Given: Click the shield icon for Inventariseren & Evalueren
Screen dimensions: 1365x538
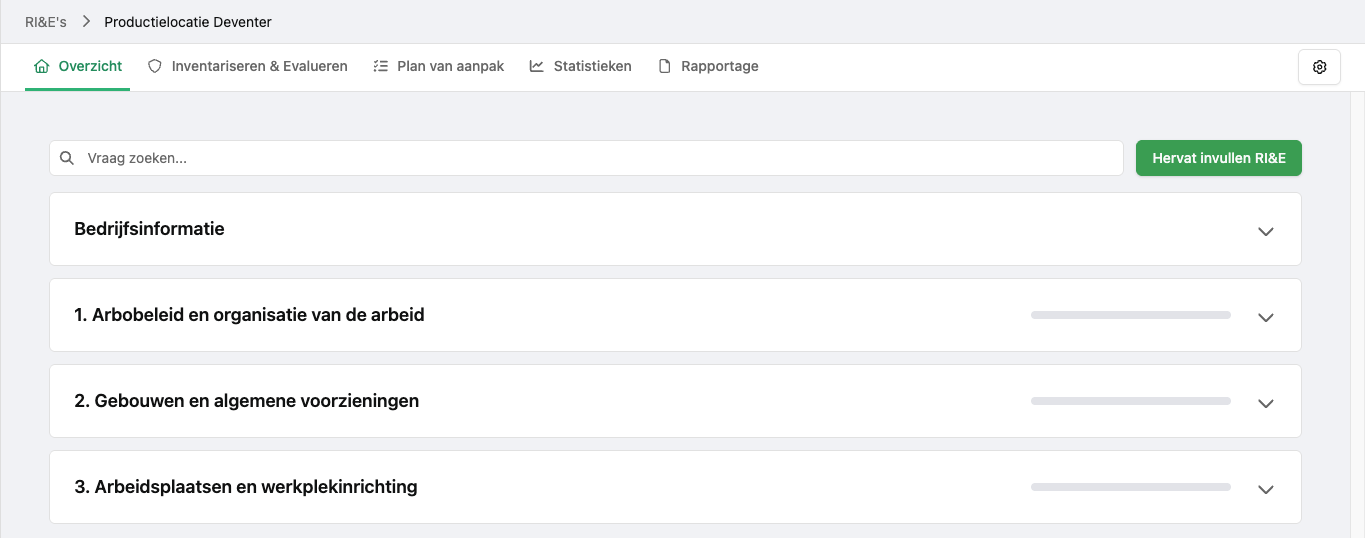Looking at the screenshot, I should (x=155, y=67).
